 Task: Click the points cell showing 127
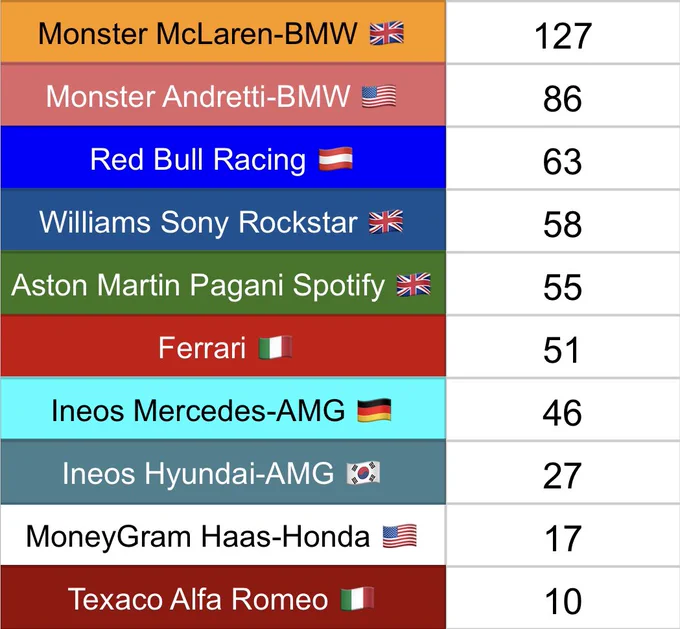(563, 33)
